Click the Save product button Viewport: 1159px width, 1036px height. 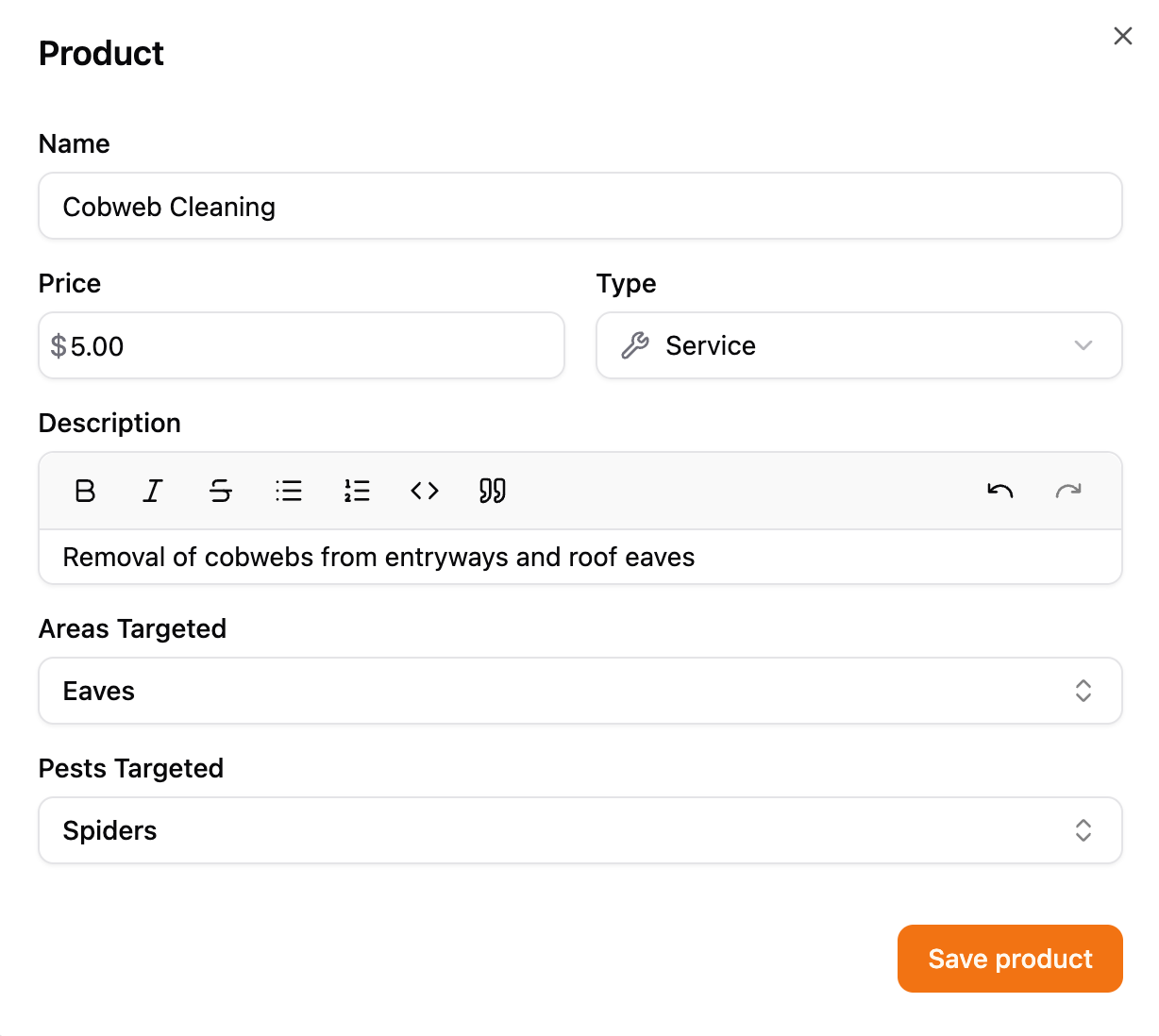[x=1010, y=959]
